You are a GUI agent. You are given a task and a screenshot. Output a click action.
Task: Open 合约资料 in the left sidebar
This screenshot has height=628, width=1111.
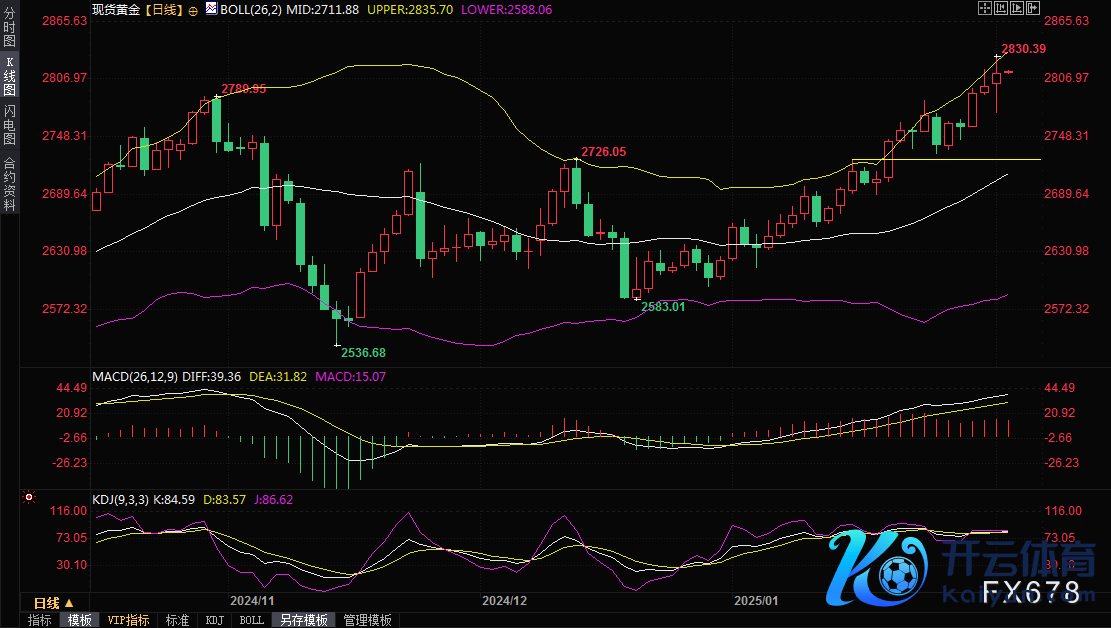[x=9, y=183]
